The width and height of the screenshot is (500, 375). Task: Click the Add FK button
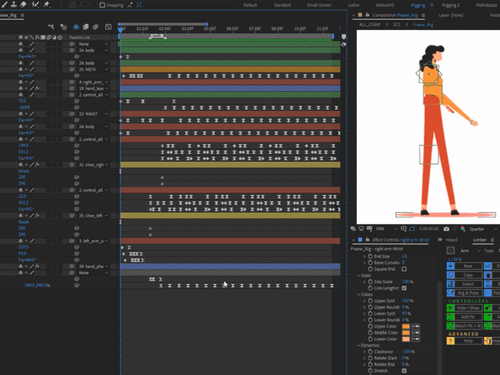[464, 317]
